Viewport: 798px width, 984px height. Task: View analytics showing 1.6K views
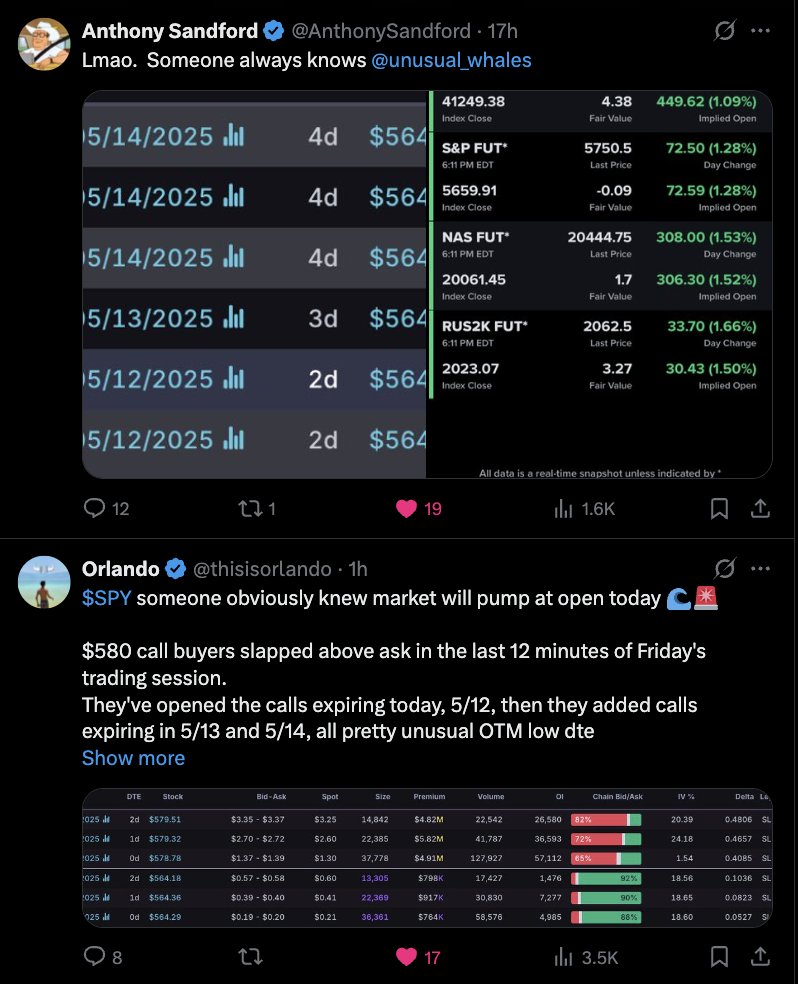[x=584, y=508]
